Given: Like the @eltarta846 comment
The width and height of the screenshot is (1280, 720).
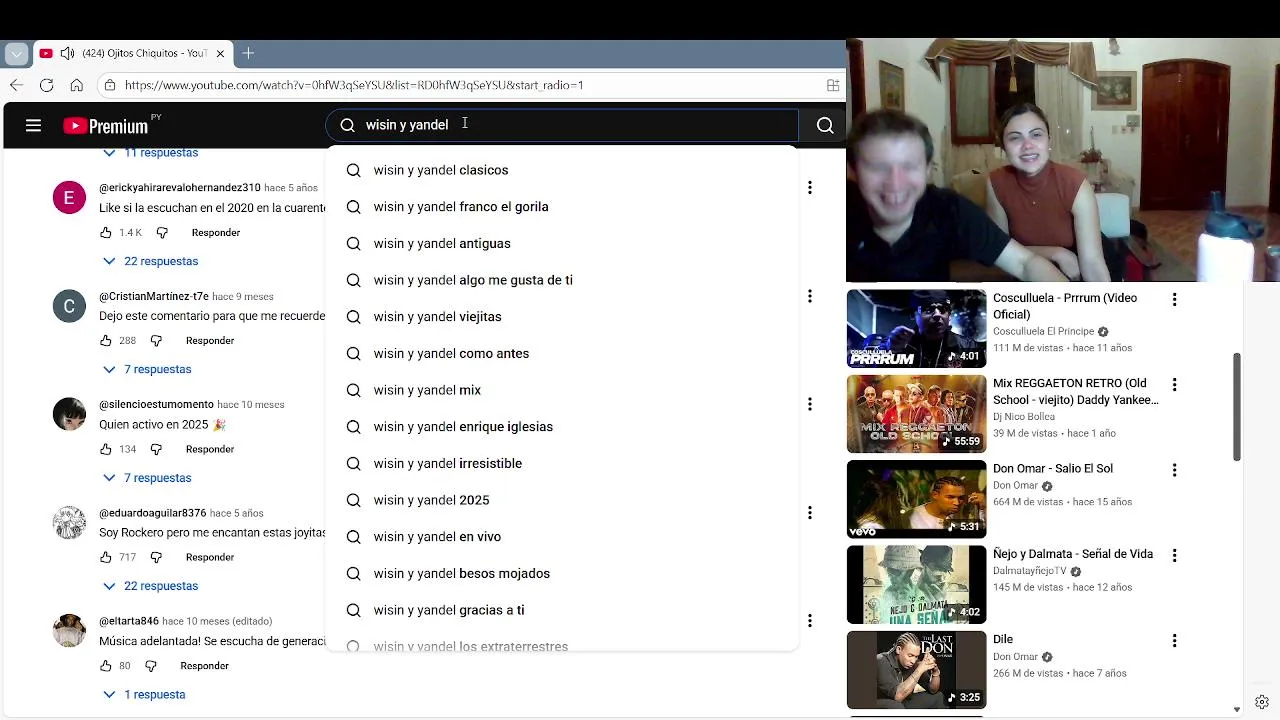Looking at the screenshot, I should coord(106,665).
